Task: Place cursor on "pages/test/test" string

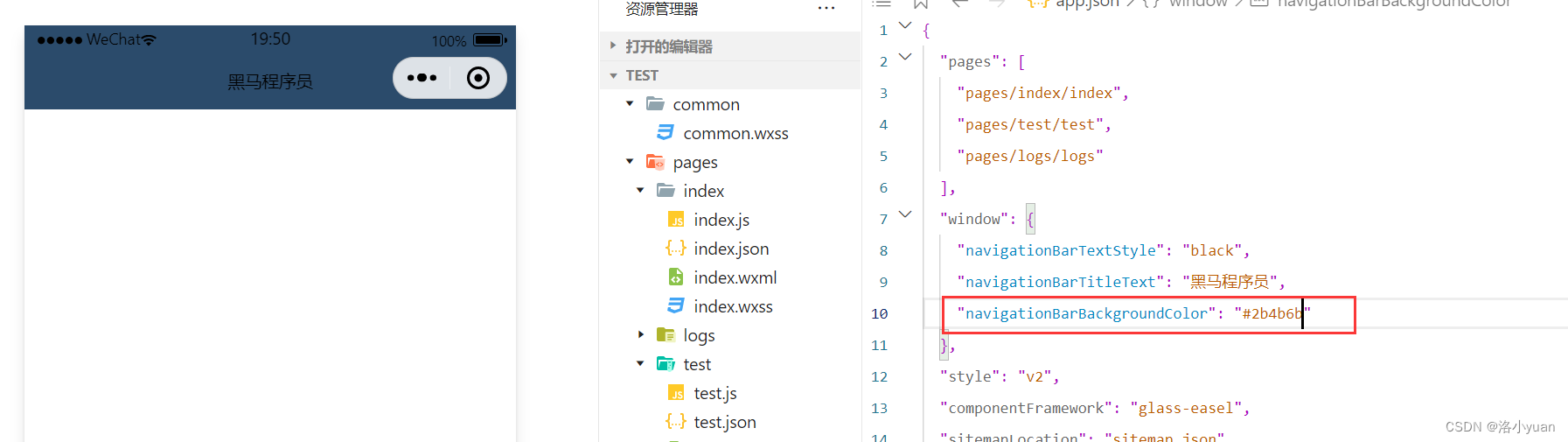Action: pos(1030,124)
